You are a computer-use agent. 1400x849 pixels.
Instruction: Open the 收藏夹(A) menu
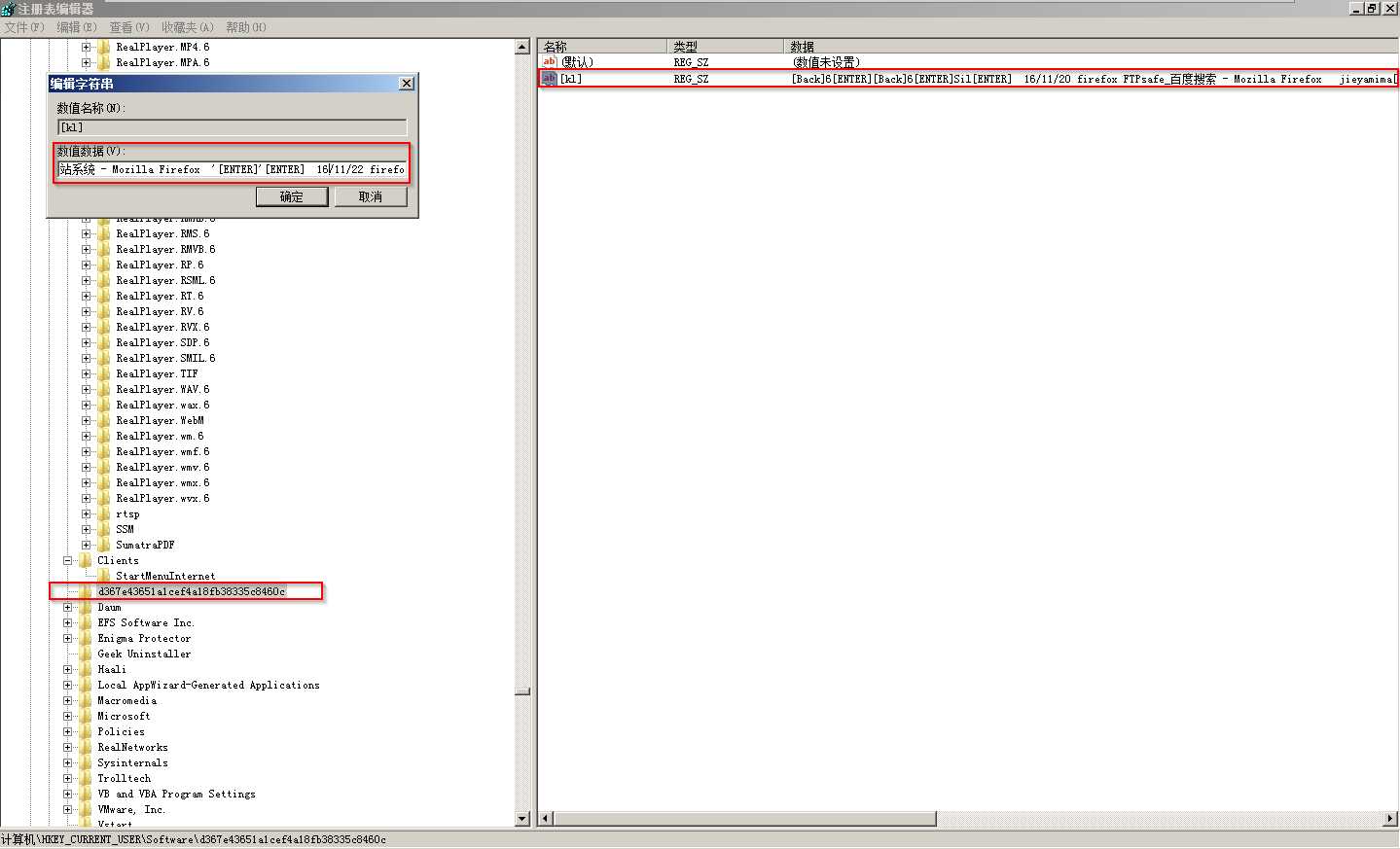click(x=188, y=27)
